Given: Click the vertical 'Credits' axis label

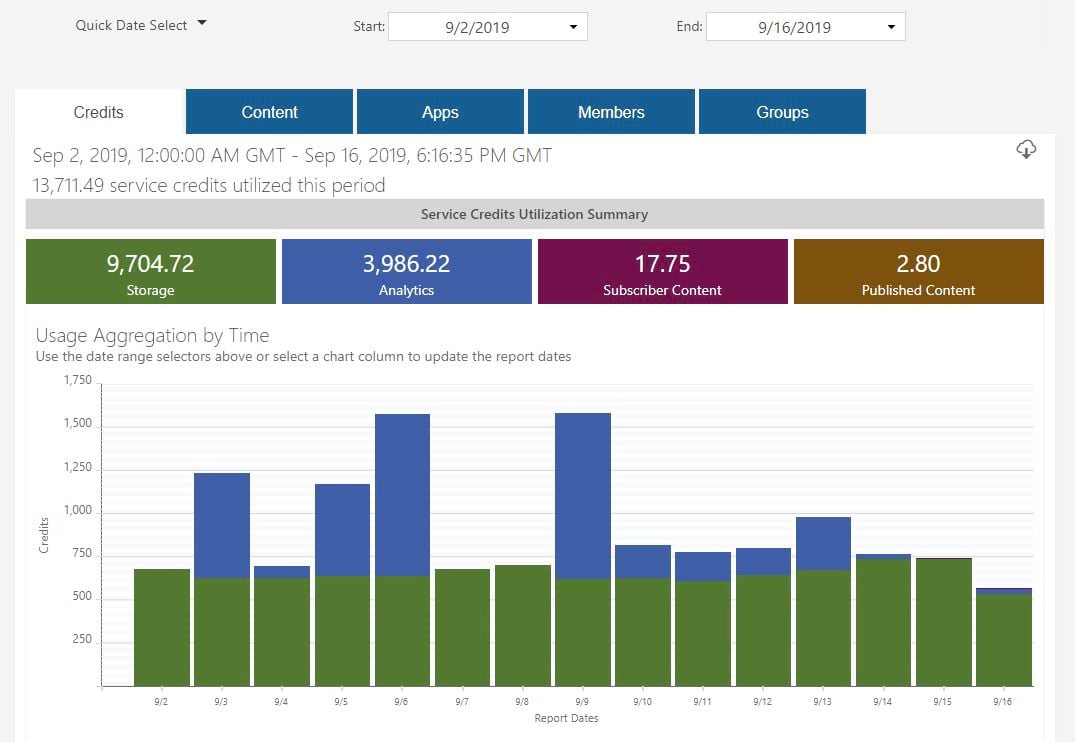Looking at the screenshot, I should (x=44, y=536).
